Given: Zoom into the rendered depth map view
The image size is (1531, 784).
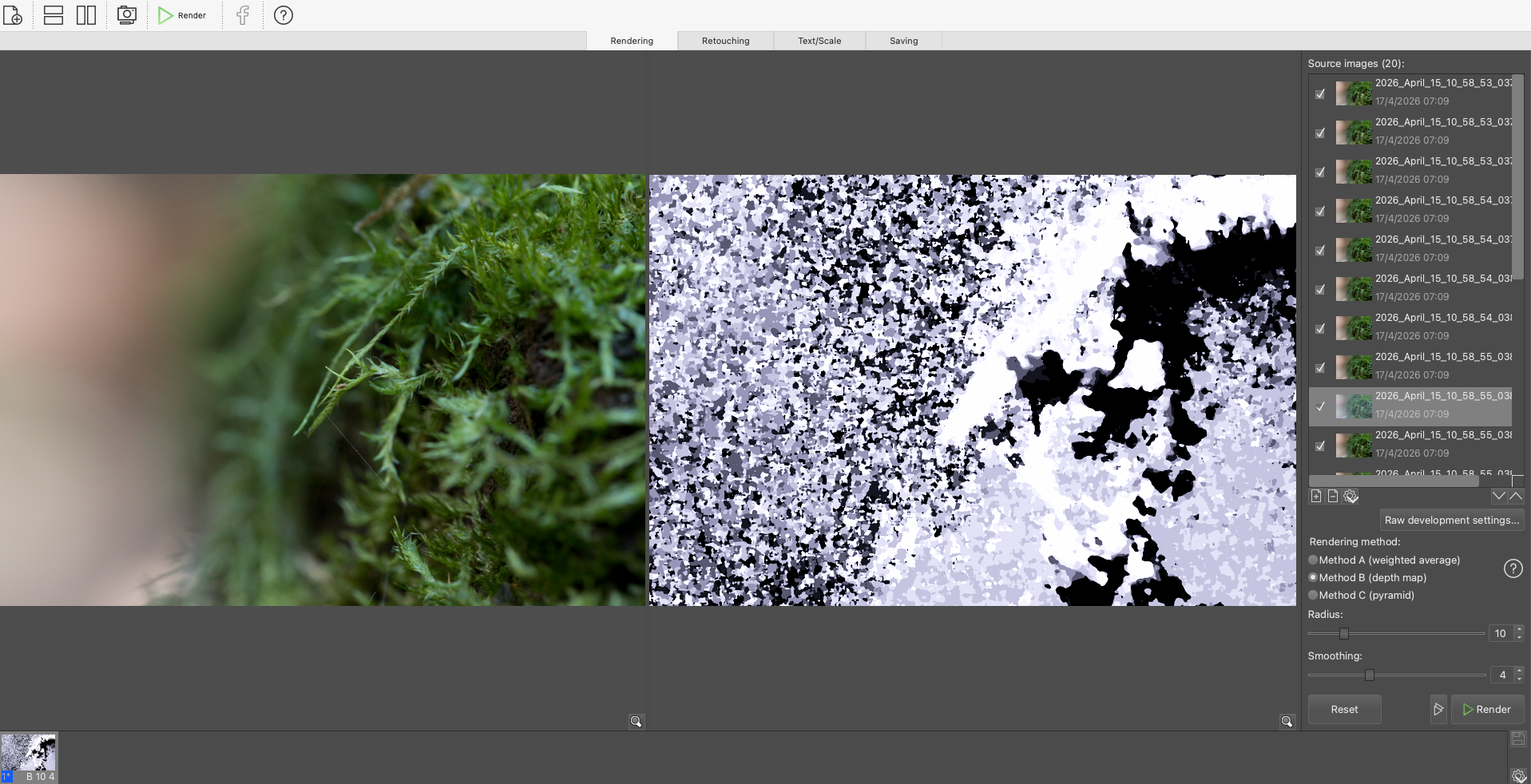Looking at the screenshot, I should [1287, 722].
